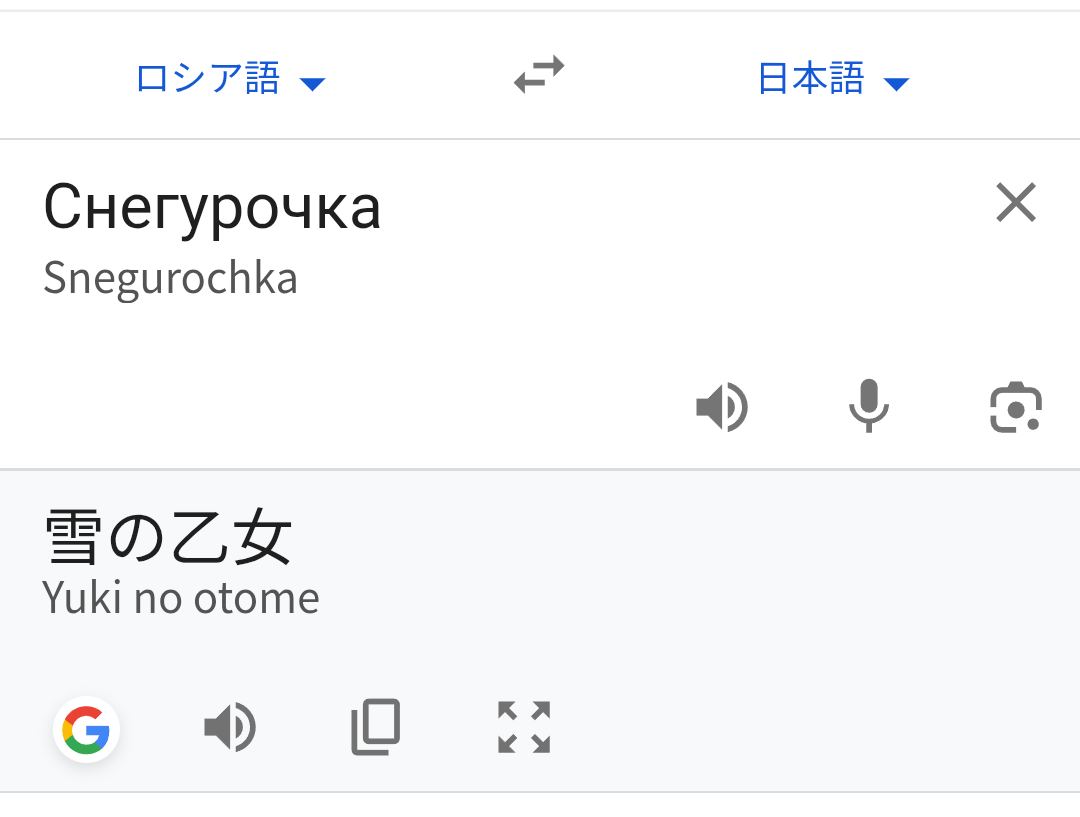Image resolution: width=1080 pixels, height=817 pixels.
Task: Swap the source and target languages
Action: coord(539,75)
